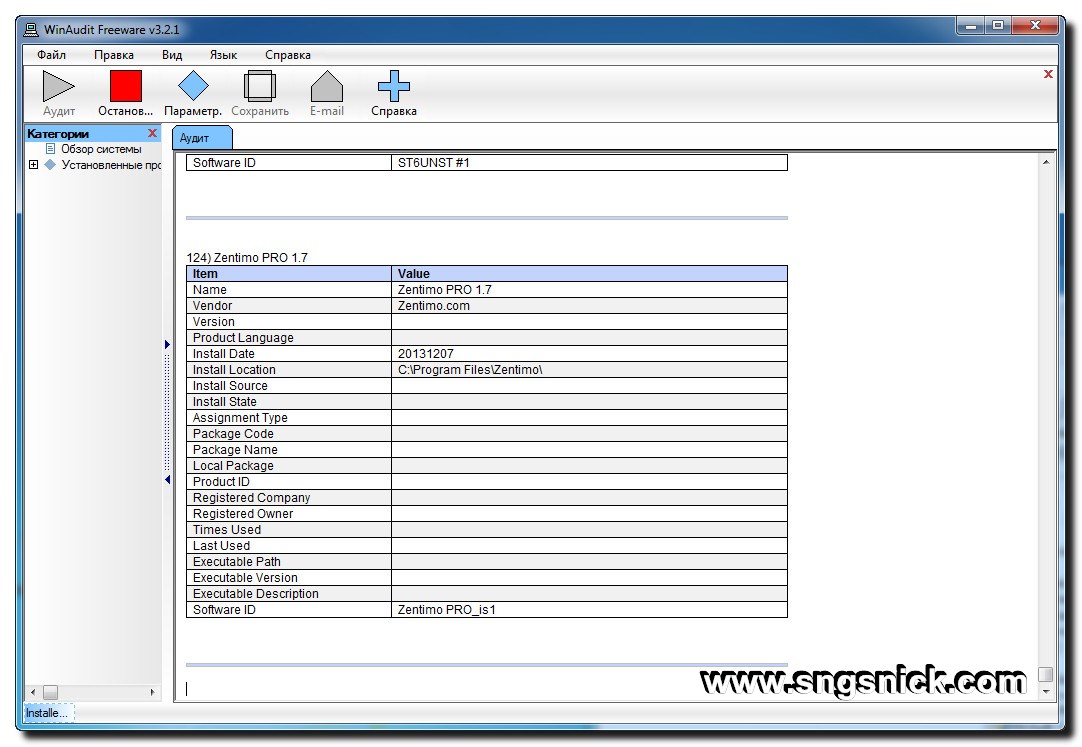
Task: Click the Registered Owner row label
Action: point(243,514)
